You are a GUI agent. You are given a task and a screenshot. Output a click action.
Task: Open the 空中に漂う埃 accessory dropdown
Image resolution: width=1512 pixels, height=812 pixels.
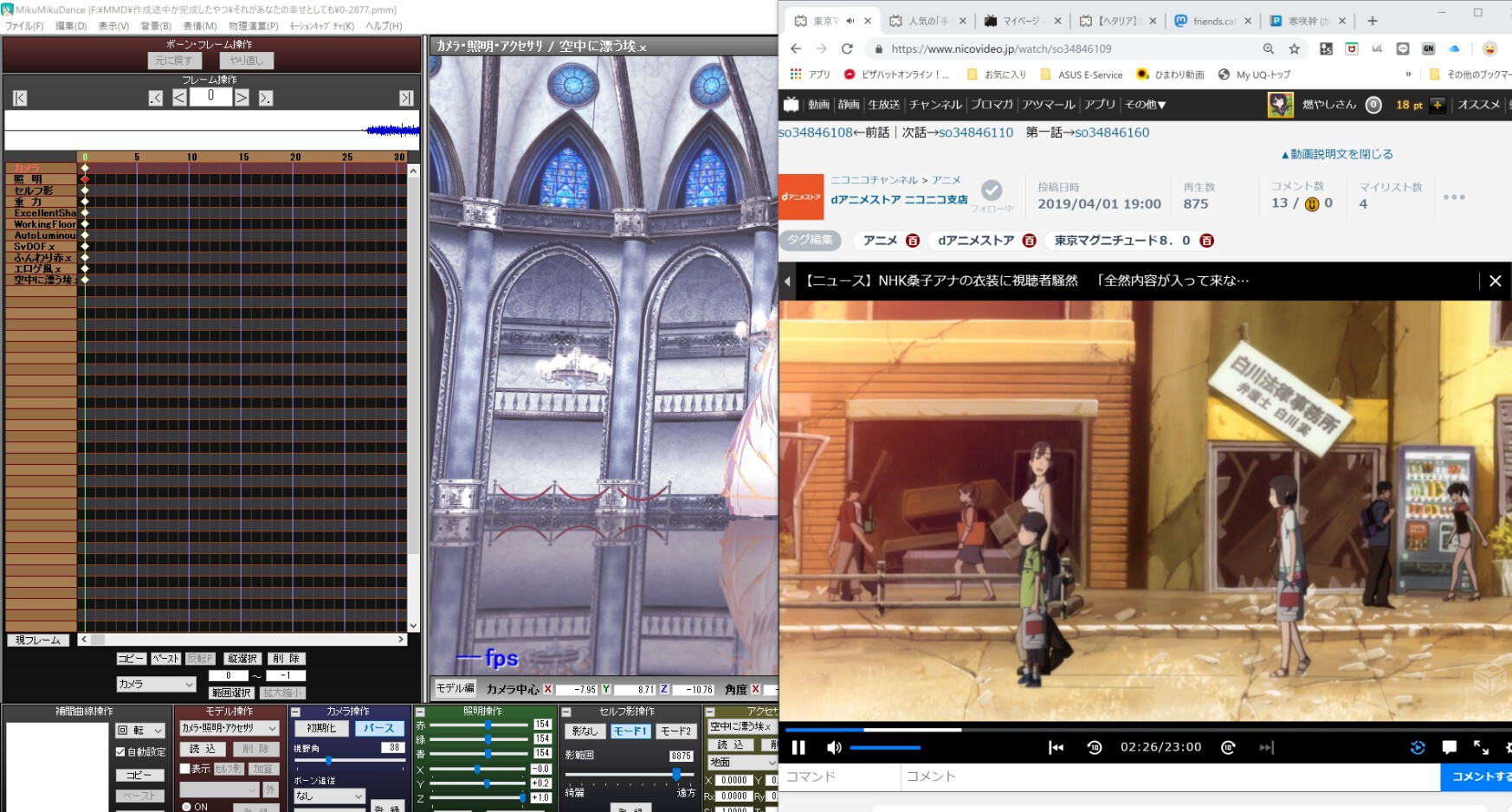pos(741,726)
